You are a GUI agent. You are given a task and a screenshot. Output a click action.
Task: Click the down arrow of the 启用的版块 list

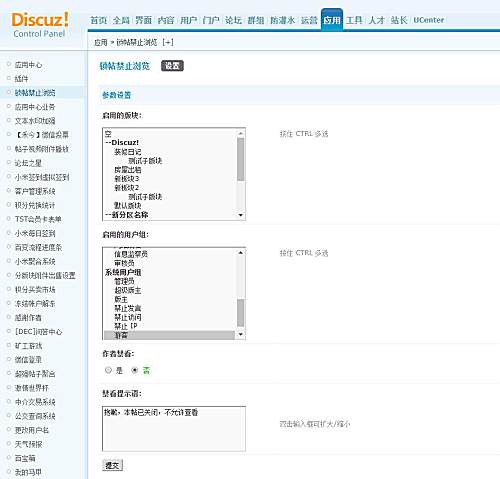(241, 215)
